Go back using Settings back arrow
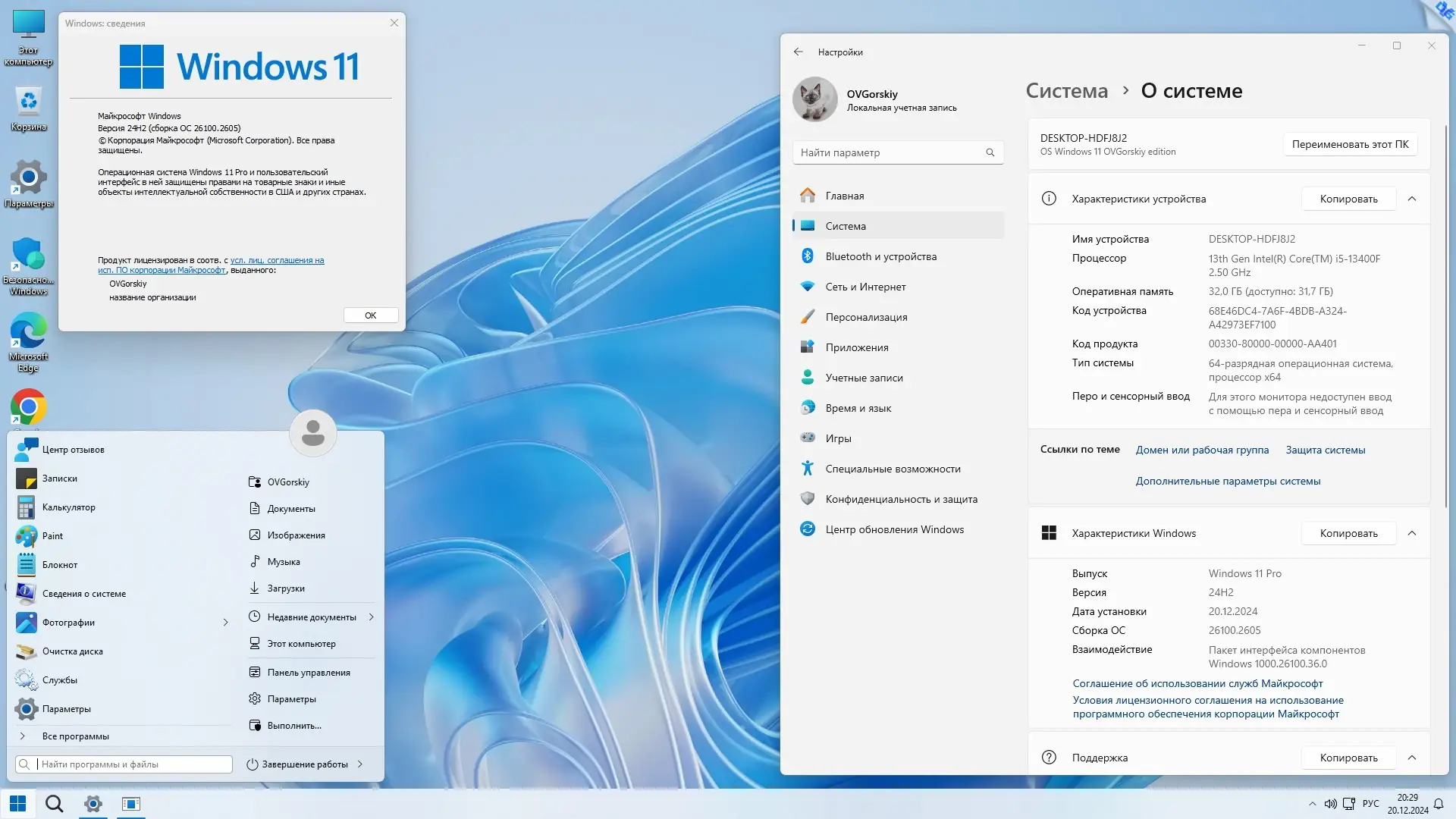Image resolution: width=1456 pixels, height=819 pixels. coord(798,52)
